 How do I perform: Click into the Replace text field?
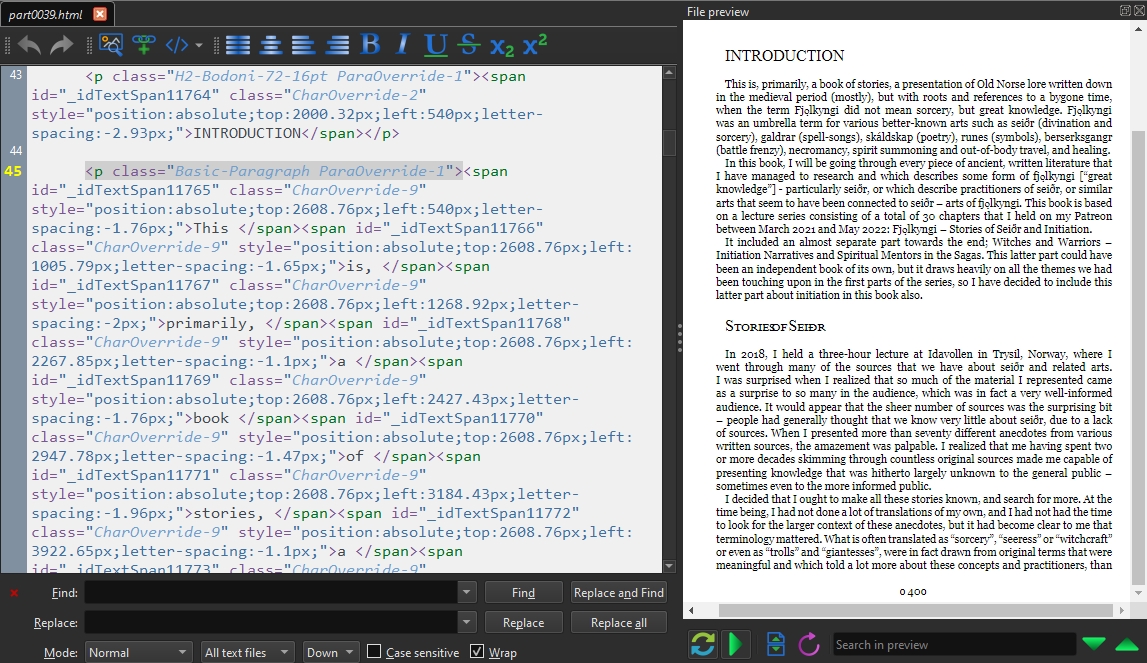tap(271, 623)
